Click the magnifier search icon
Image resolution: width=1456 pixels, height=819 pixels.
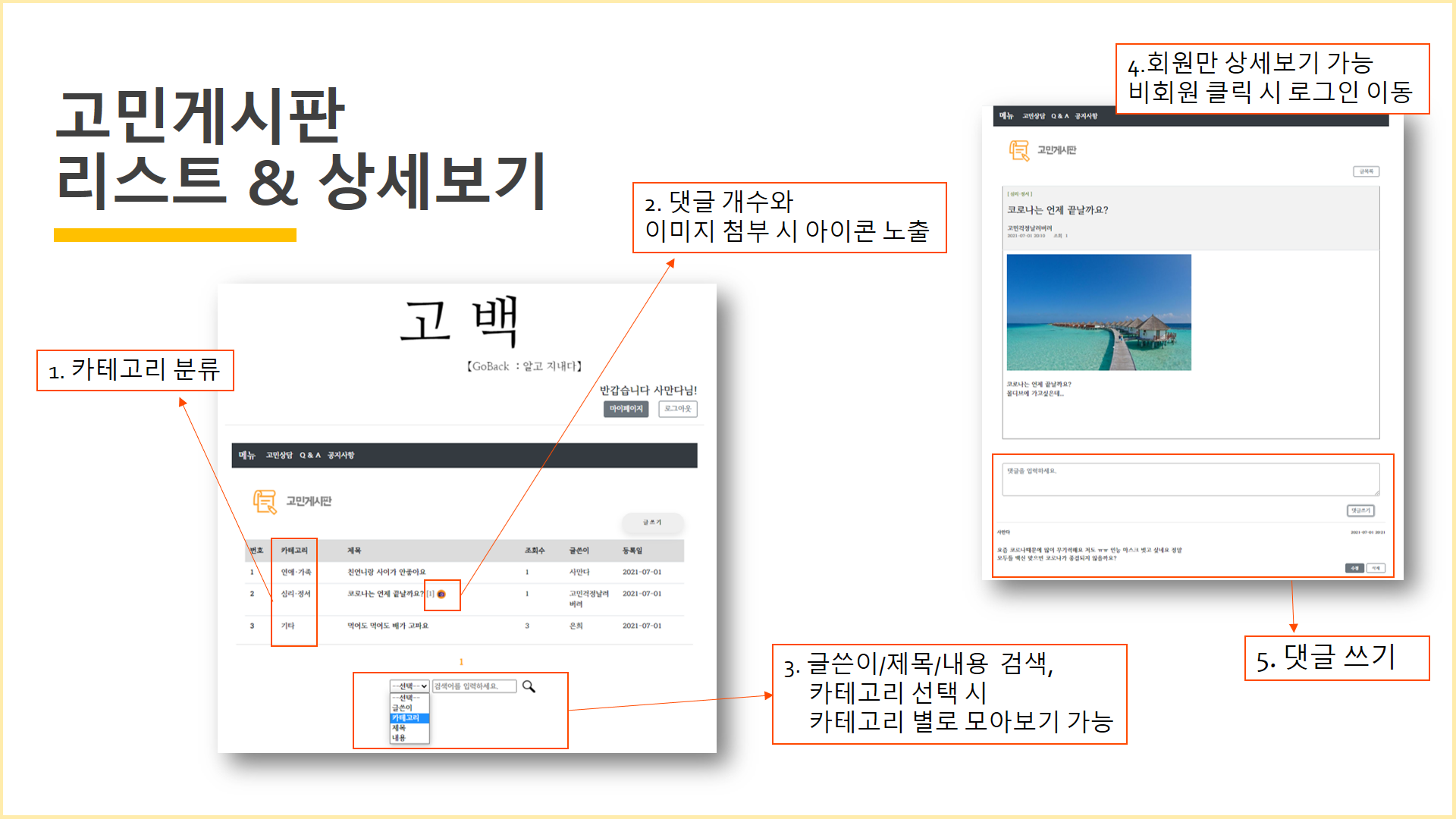click(x=529, y=686)
